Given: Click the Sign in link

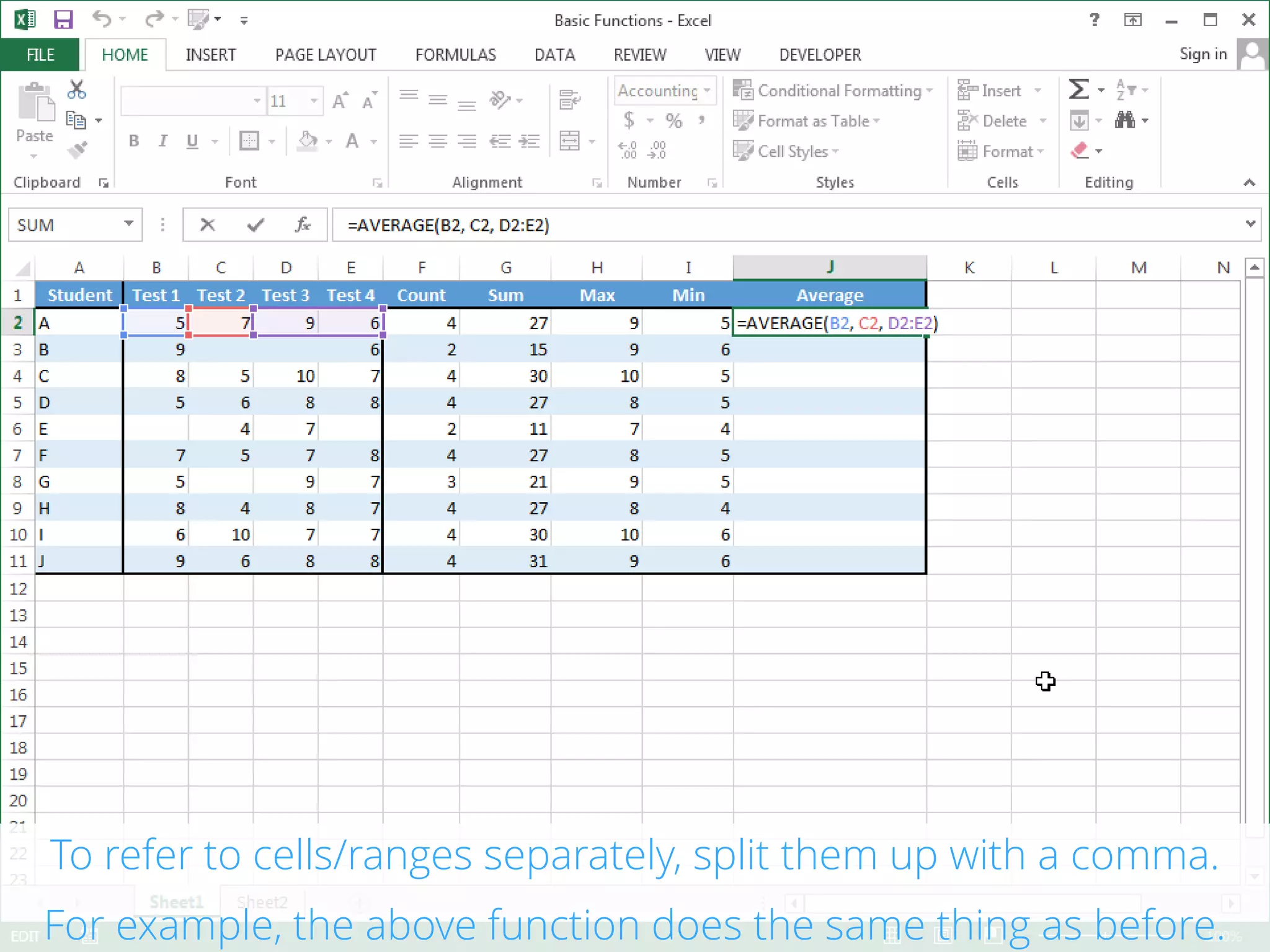Looking at the screenshot, I should pyautogui.click(x=1203, y=54).
